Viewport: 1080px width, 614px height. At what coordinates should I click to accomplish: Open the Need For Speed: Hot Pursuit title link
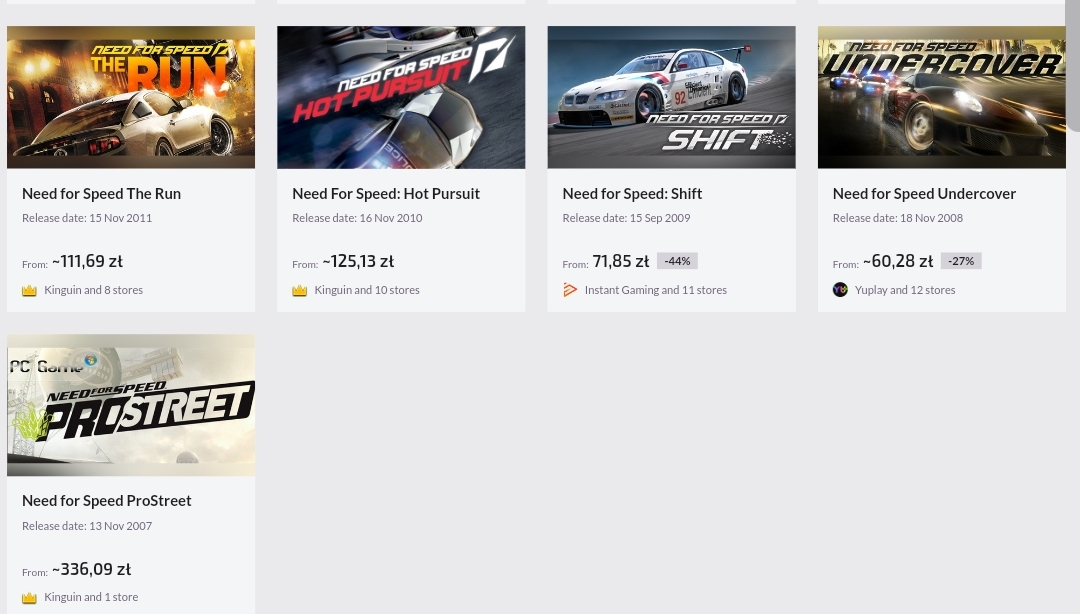tap(386, 193)
